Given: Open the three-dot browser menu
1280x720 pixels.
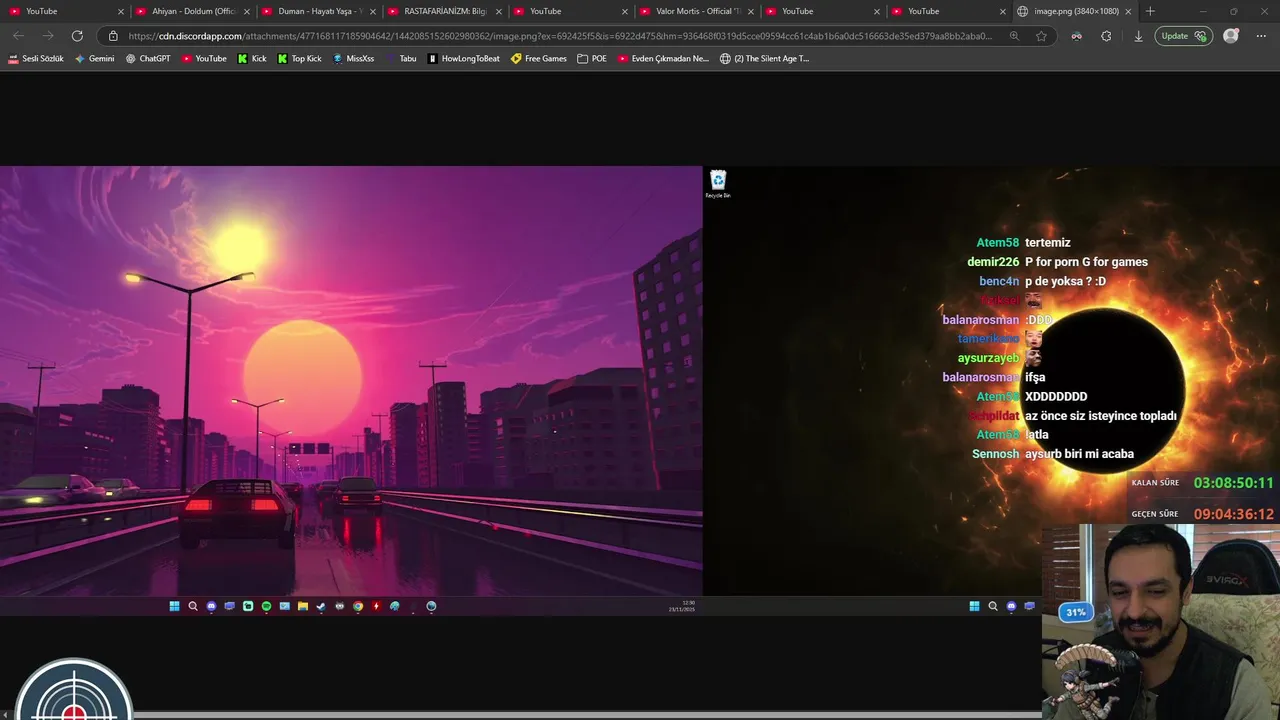Looking at the screenshot, I should point(1260,36).
